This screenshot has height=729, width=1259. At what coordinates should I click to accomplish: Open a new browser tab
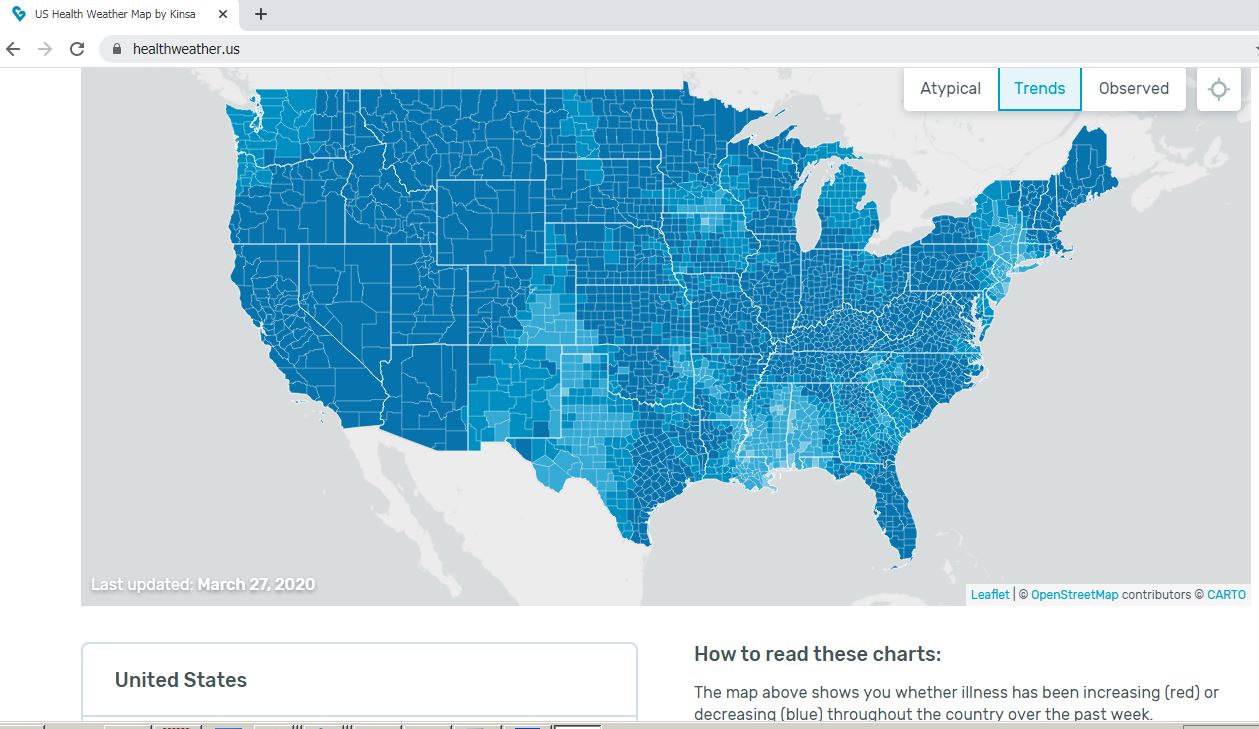point(261,14)
